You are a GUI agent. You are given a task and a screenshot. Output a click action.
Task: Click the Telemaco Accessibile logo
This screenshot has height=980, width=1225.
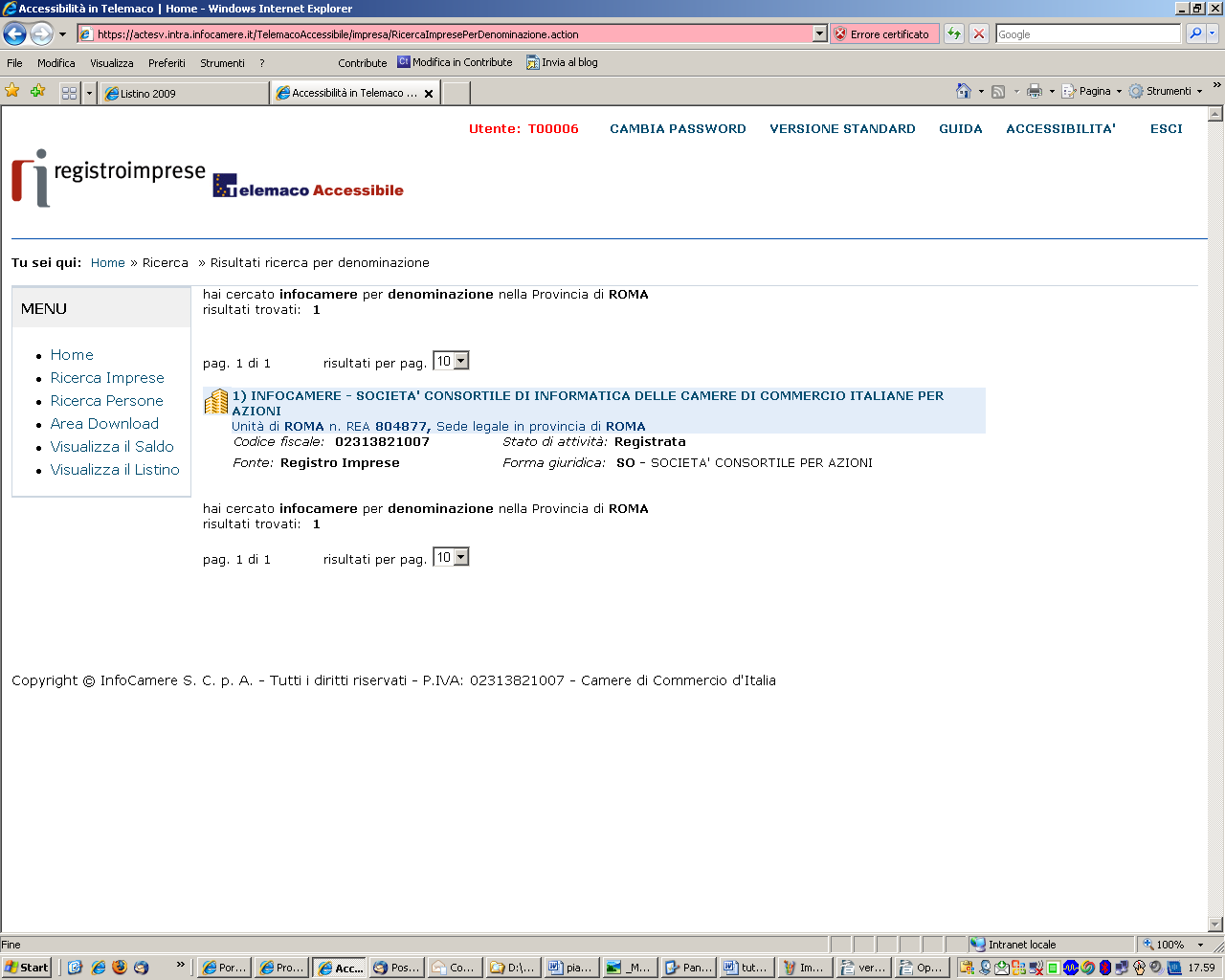(x=308, y=186)
